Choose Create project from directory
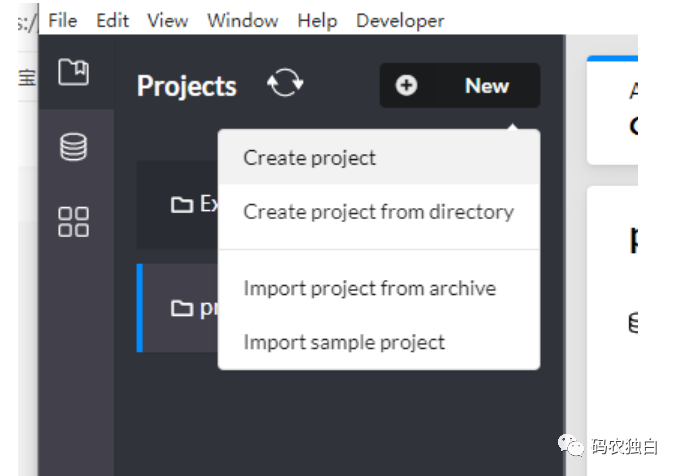This screenshot has height=476, width=680. tap(378, 212)
